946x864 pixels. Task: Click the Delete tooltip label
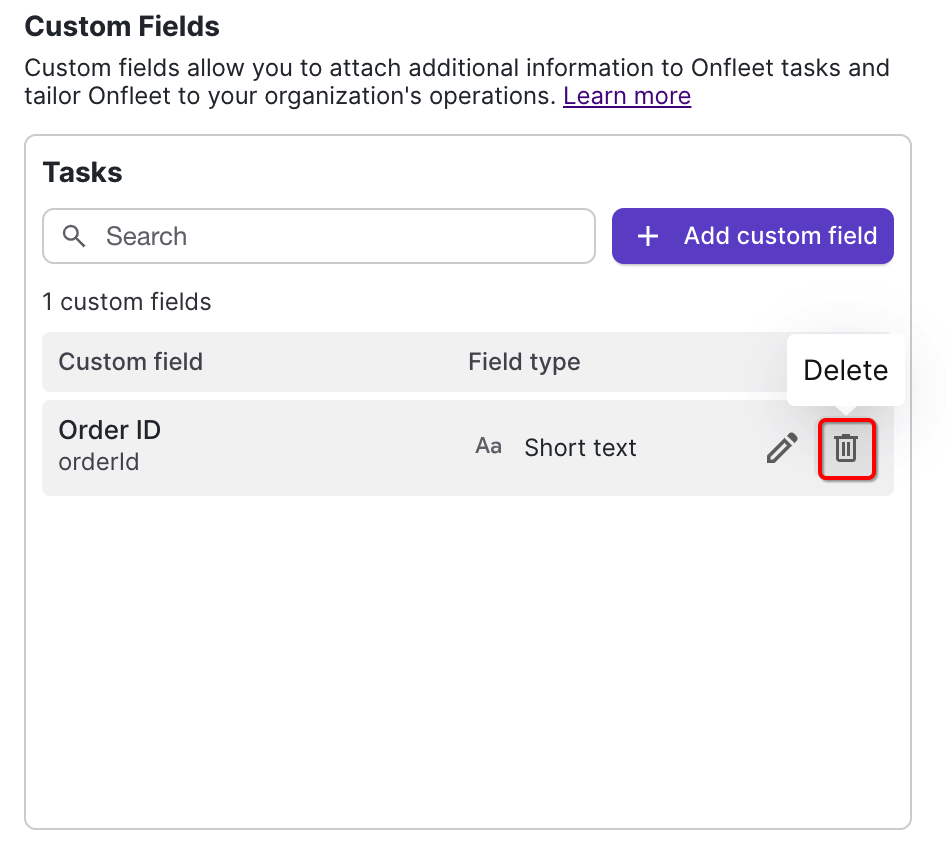(x=845, y=370)
